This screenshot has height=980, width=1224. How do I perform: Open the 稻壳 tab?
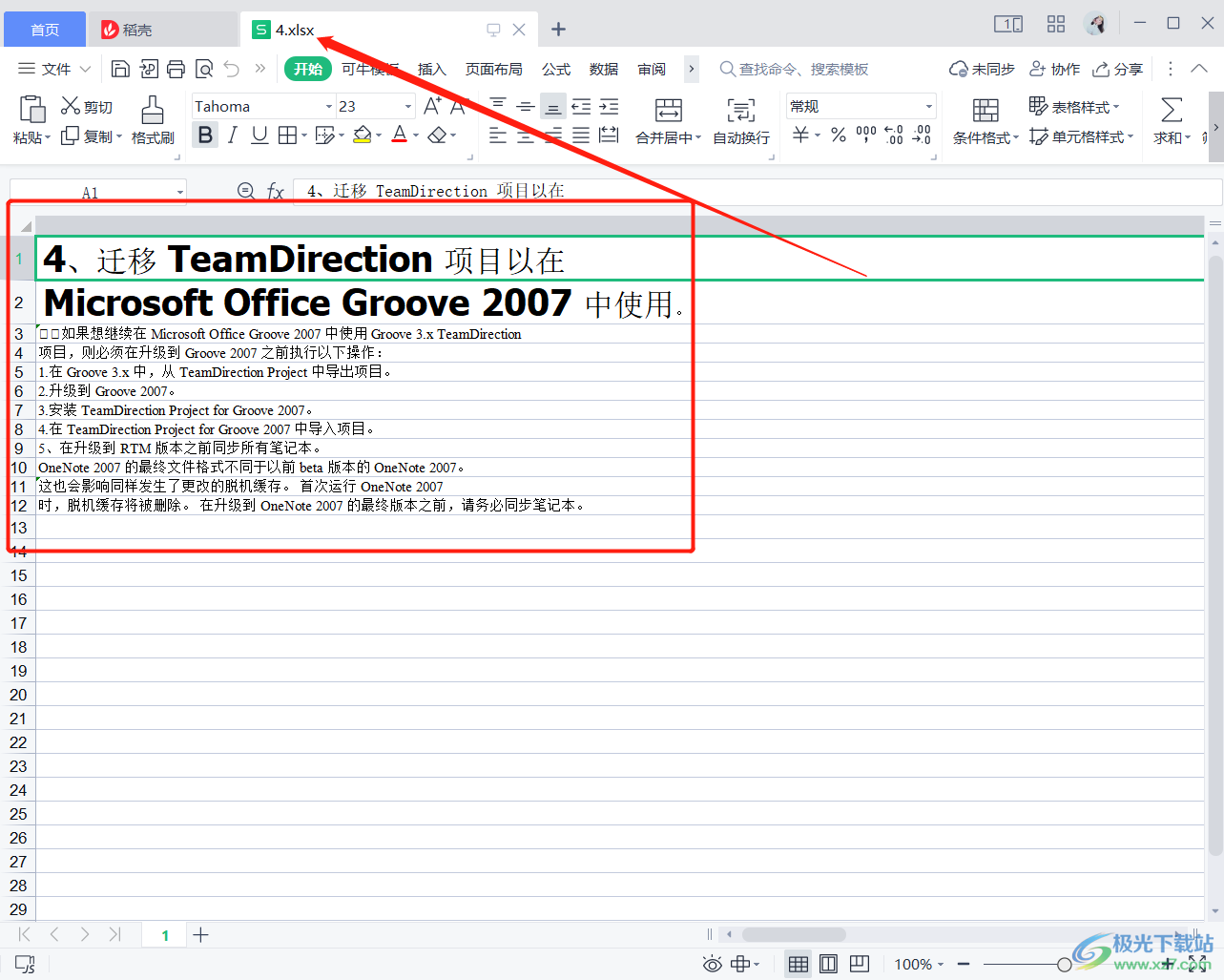(163, 30)
